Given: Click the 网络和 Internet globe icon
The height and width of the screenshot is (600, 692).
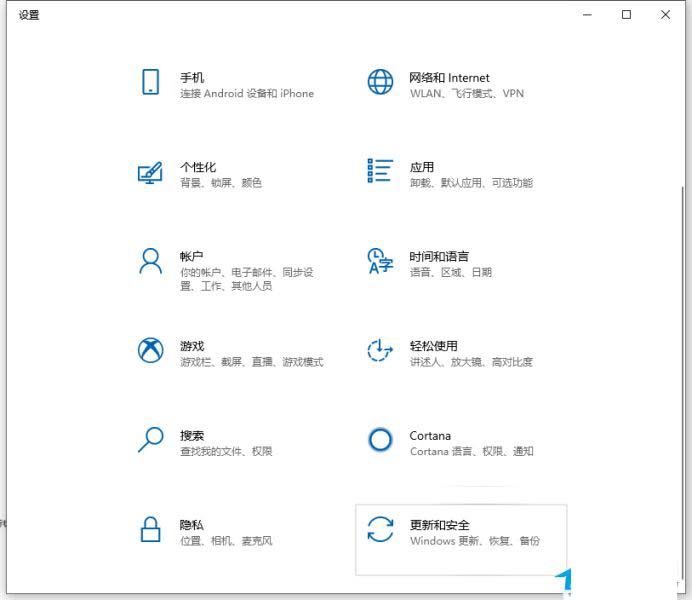Looking at the screenshot, I should (x=380, y=82).
